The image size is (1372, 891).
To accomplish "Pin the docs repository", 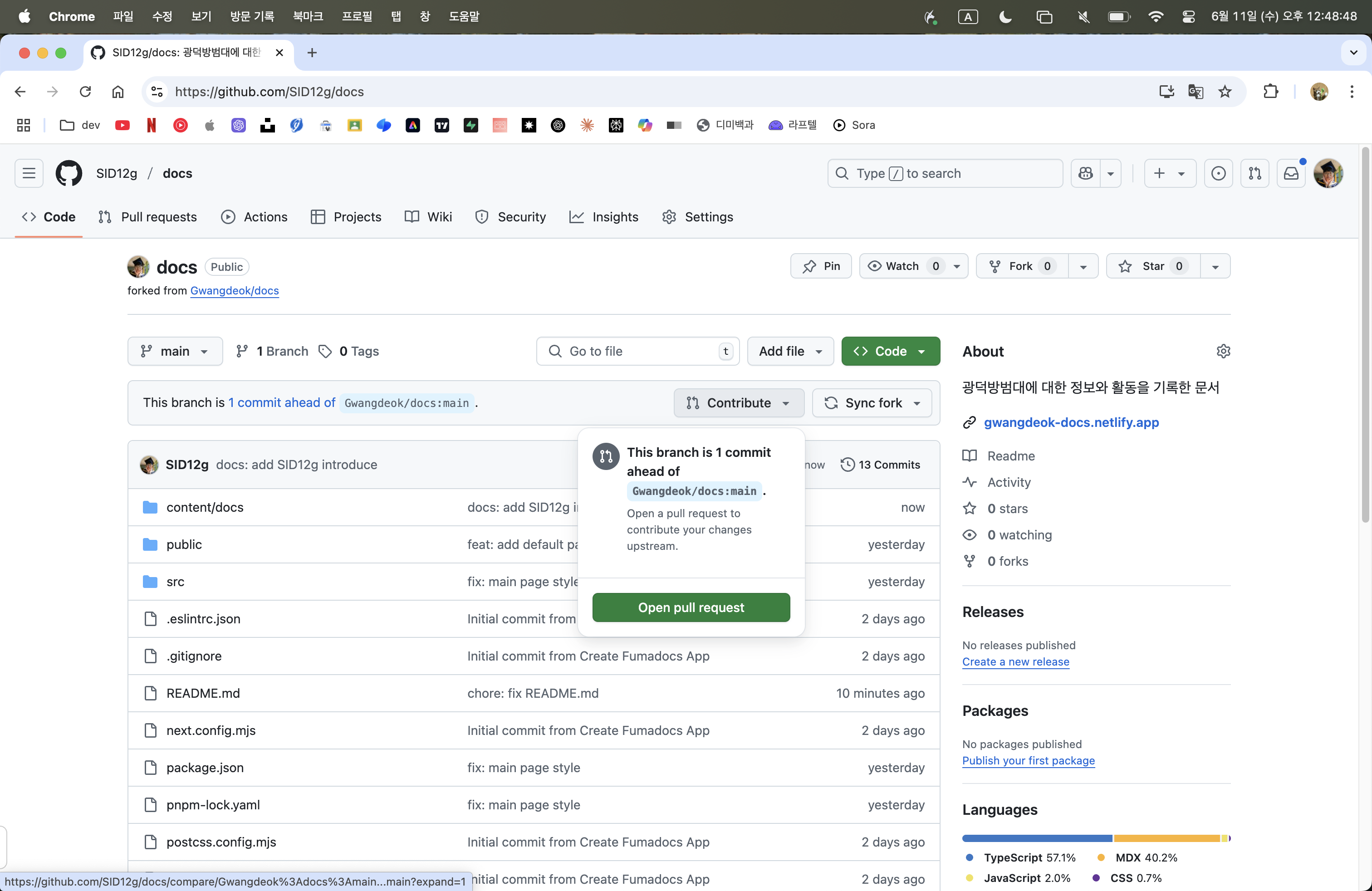I will (x=821, y=266).
